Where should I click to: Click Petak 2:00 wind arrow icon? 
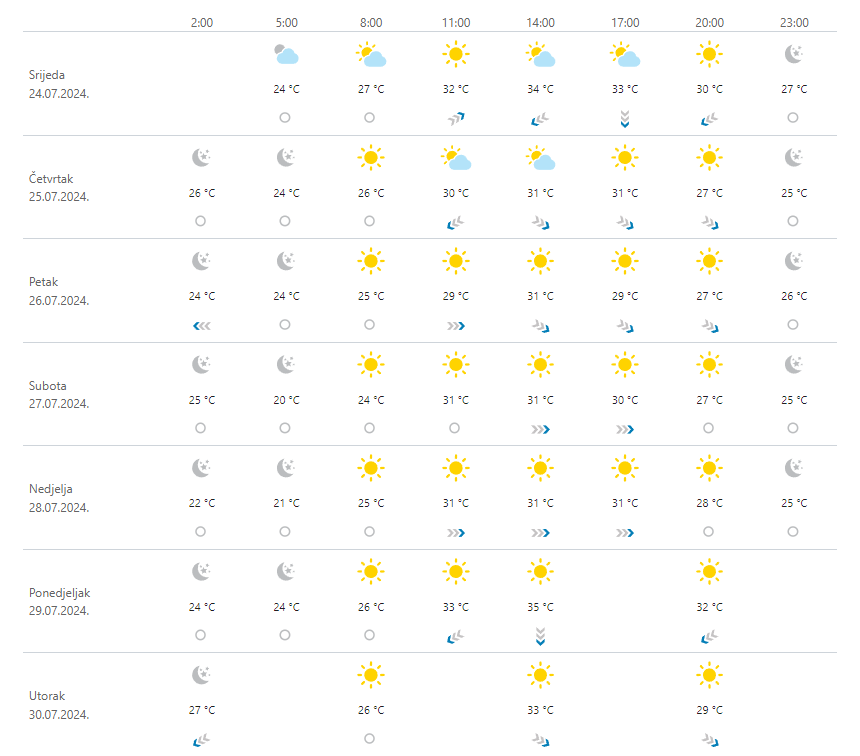tap(201, 325)
